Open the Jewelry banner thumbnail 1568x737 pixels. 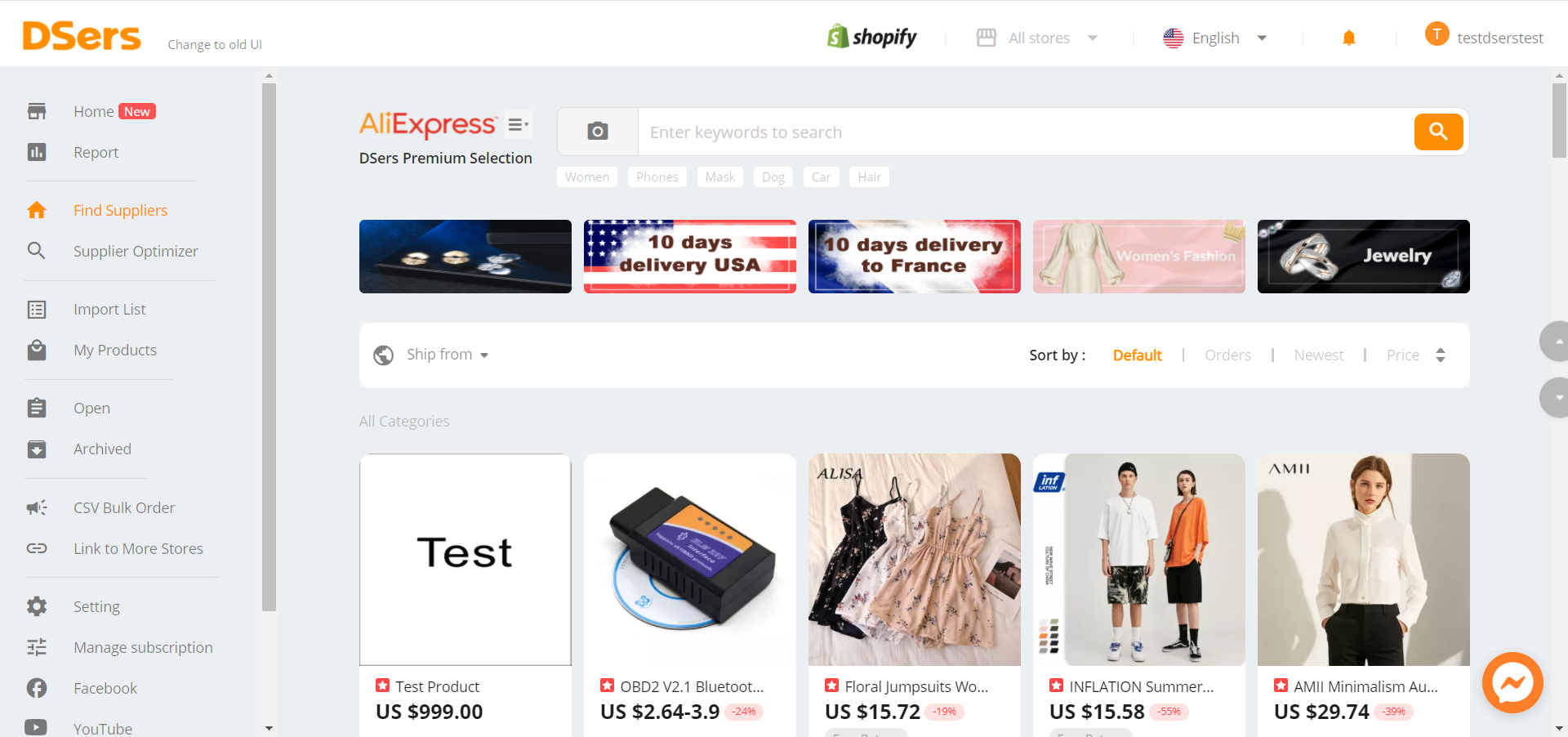click(x=1363, y=257)
